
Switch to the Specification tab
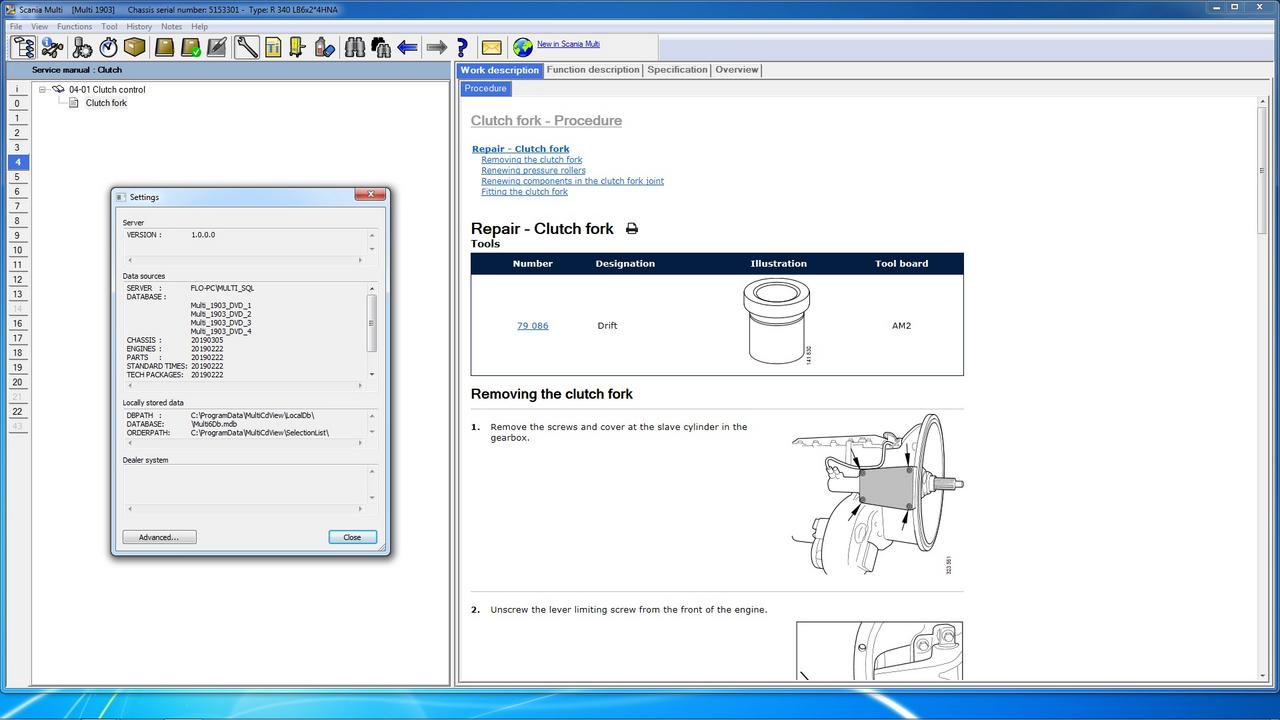(x=677, y=70)
